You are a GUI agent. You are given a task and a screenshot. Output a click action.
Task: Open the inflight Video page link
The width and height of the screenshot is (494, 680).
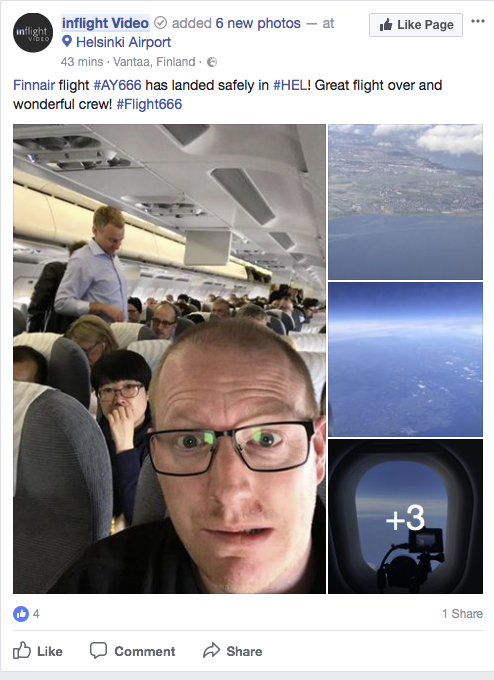105,23
